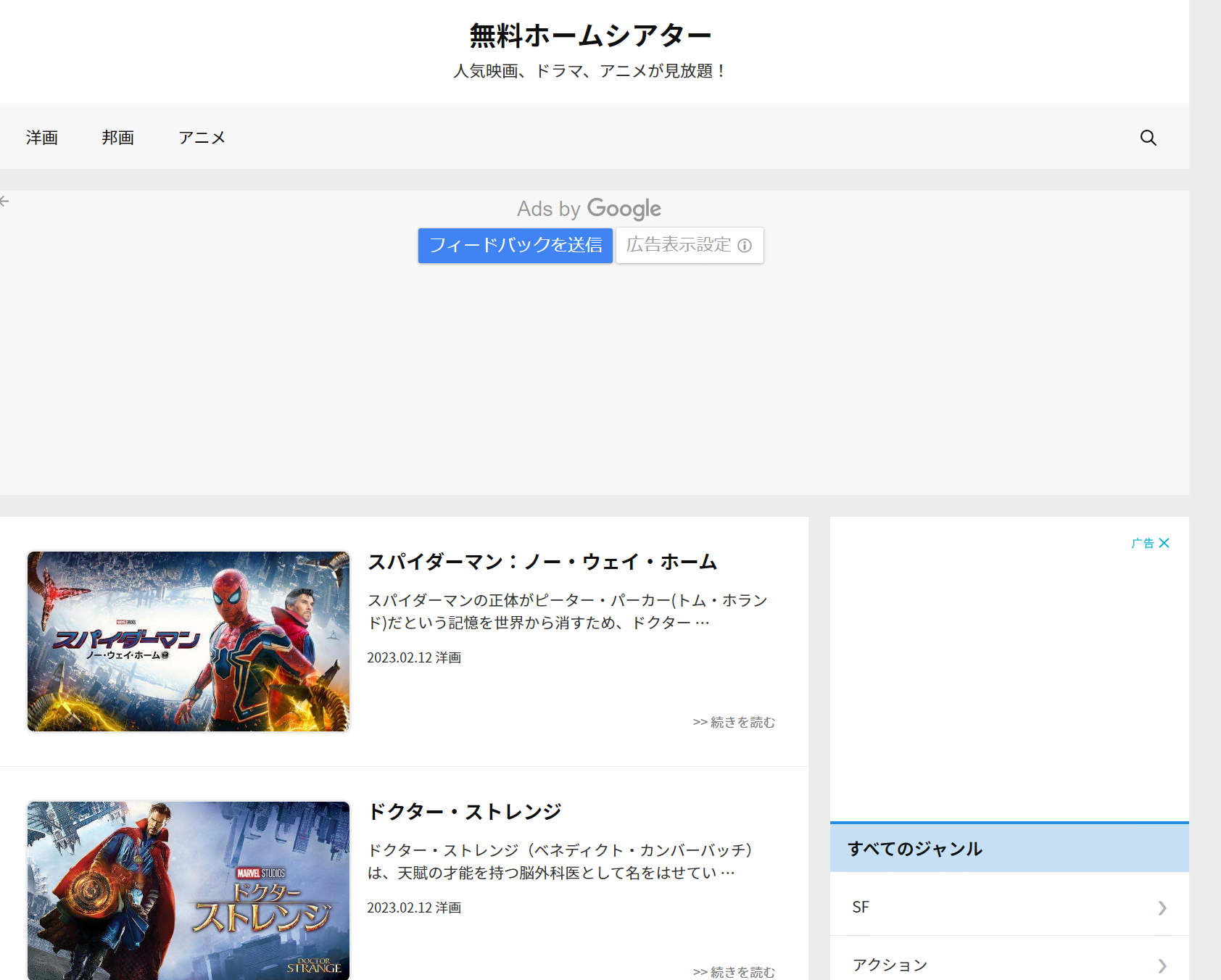Viewport: 1221px width, 980px height.
Task: Click the 广告 label on the sidebar ad
Action: click(x=1143, y=543)
